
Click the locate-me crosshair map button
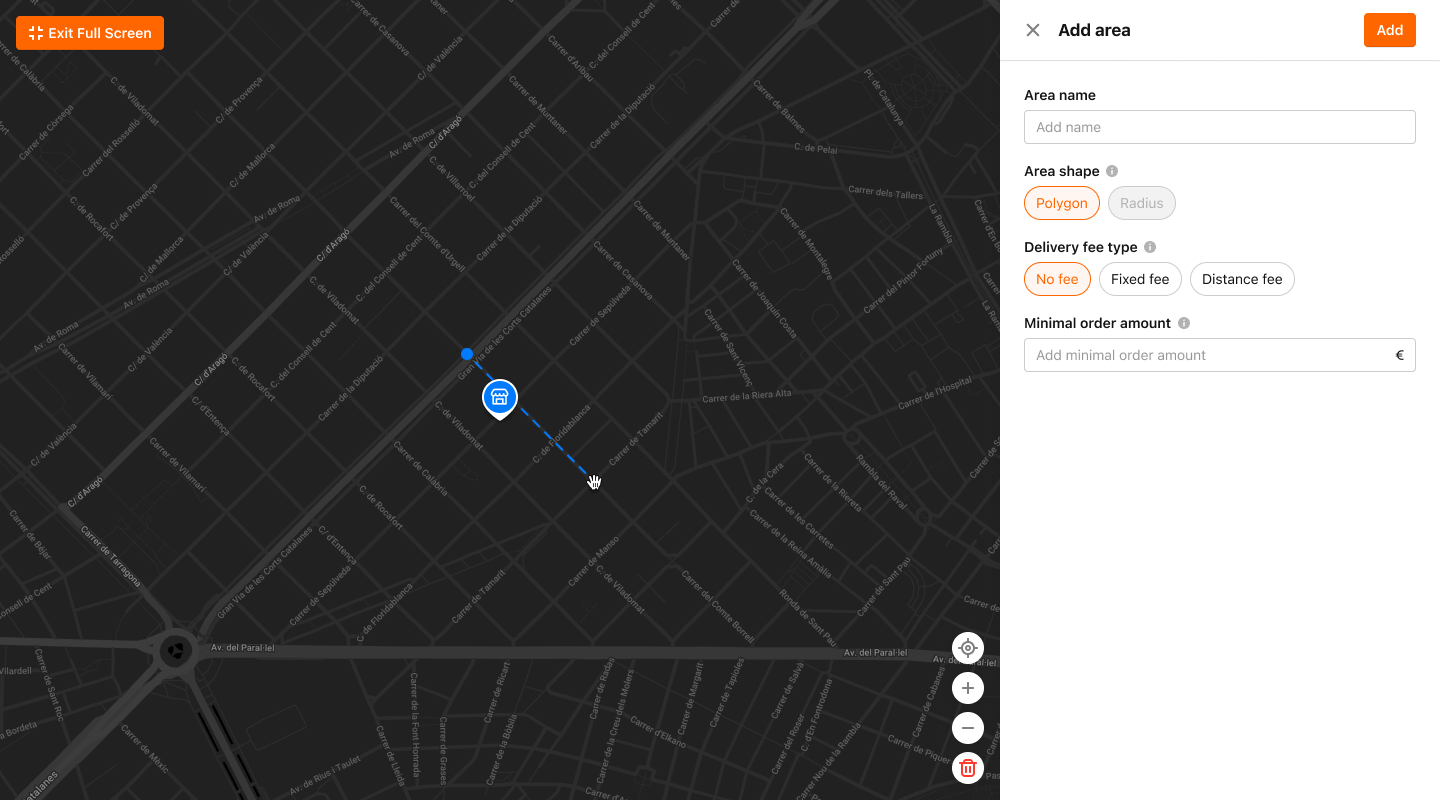click(x=967, y=648)
